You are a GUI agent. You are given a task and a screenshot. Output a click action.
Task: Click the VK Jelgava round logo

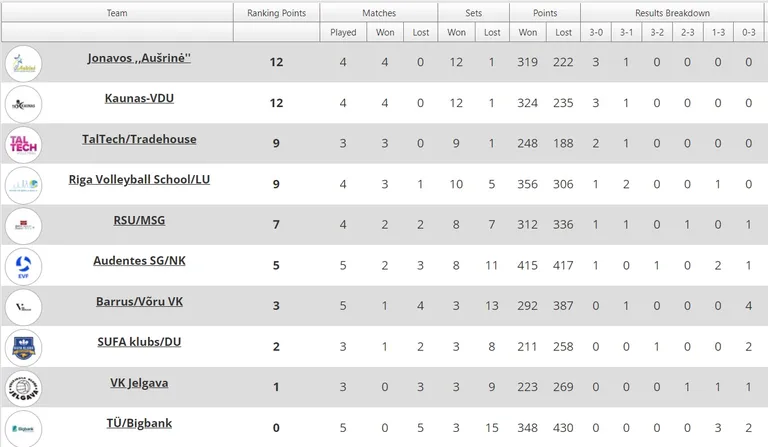(x=23, y=389)
